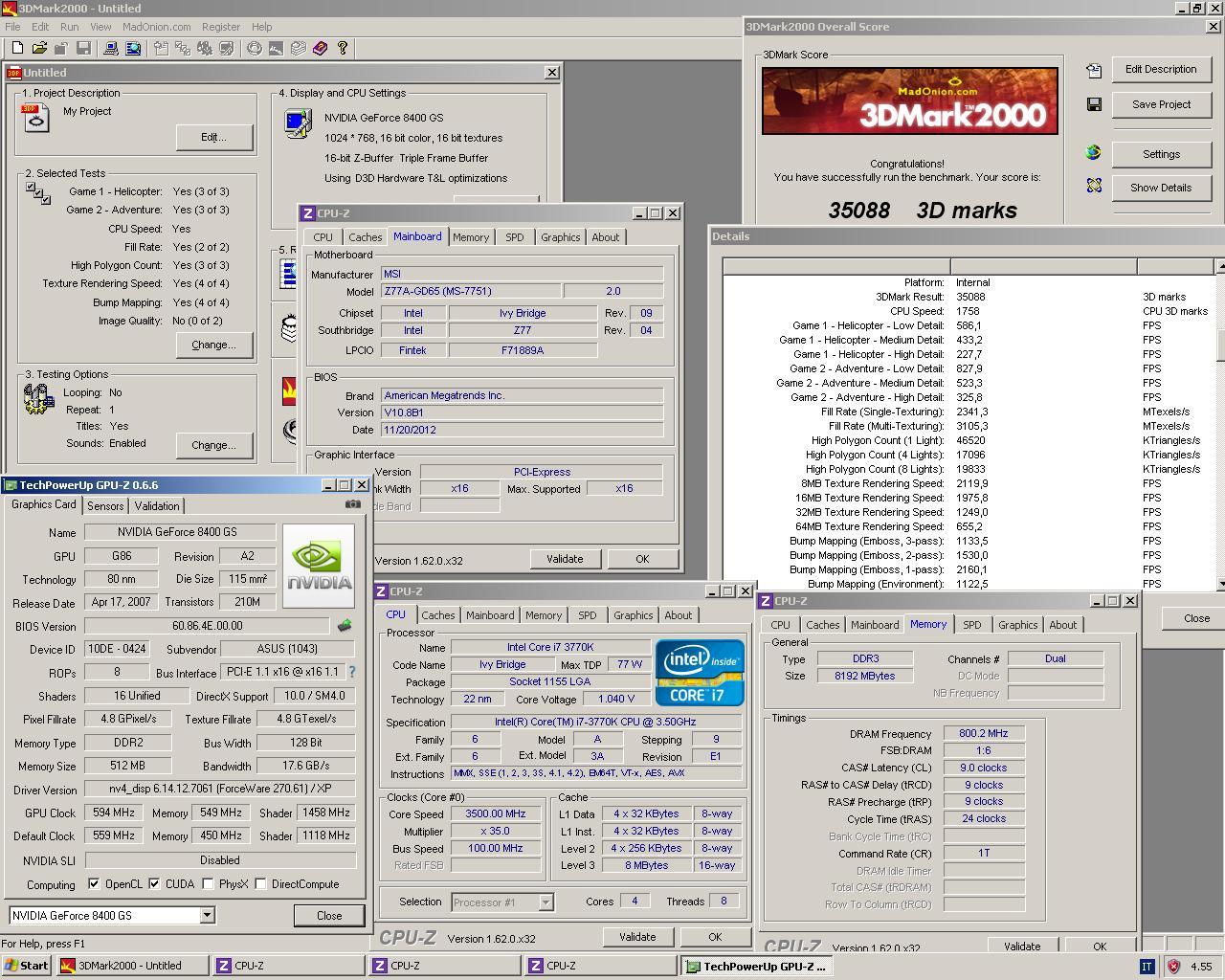Image resolution: width=1225 pixels, height=980 pixels.
Task: Click Settings button in Overall Score window
Action: [x=1161, y=154]
